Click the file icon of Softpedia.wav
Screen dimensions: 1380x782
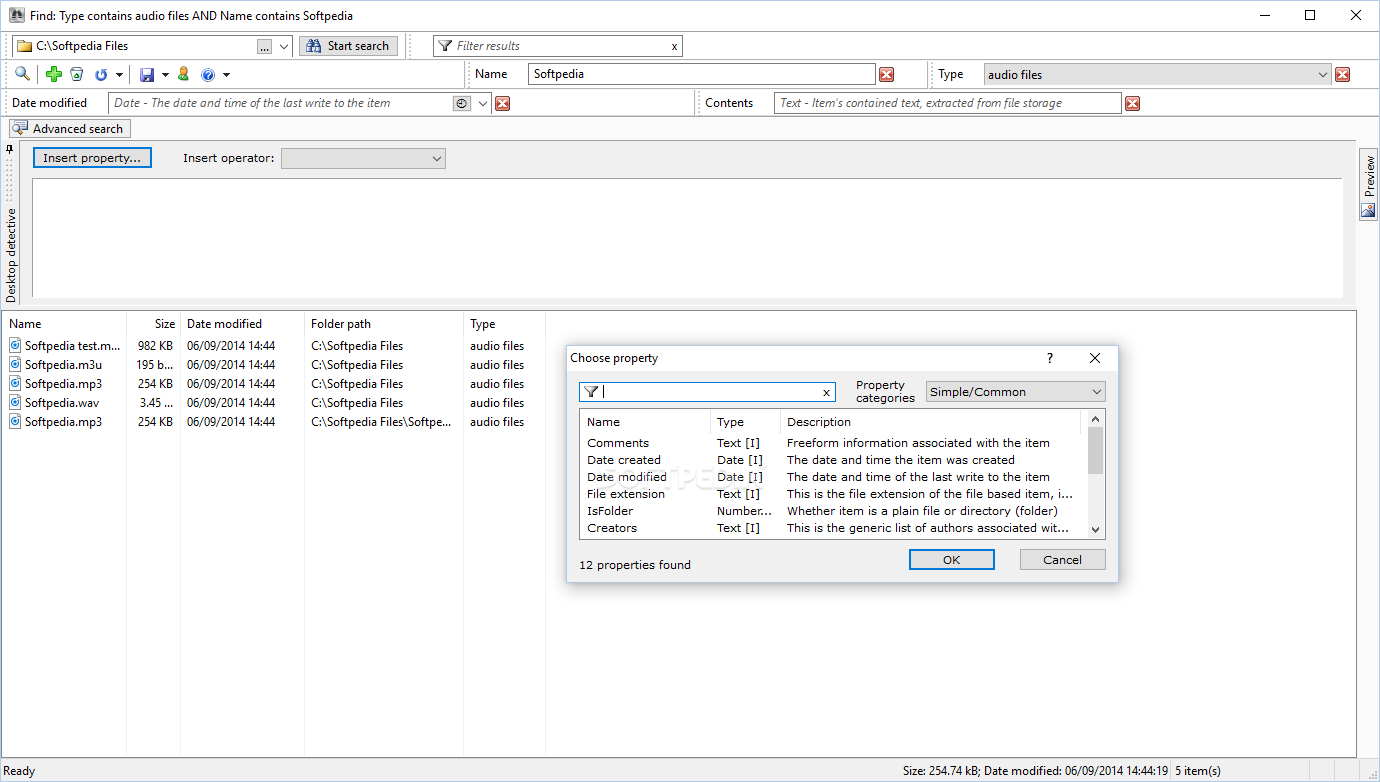coord(15,403)
